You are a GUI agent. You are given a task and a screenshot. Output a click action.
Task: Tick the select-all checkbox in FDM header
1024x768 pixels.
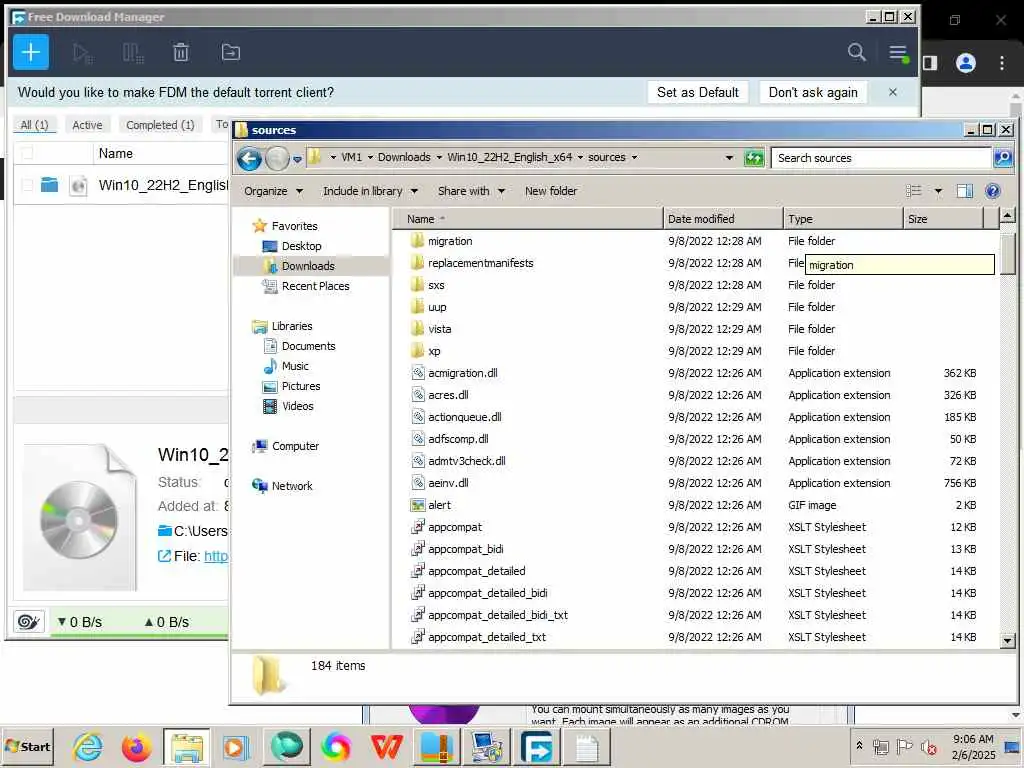point(27,153)
